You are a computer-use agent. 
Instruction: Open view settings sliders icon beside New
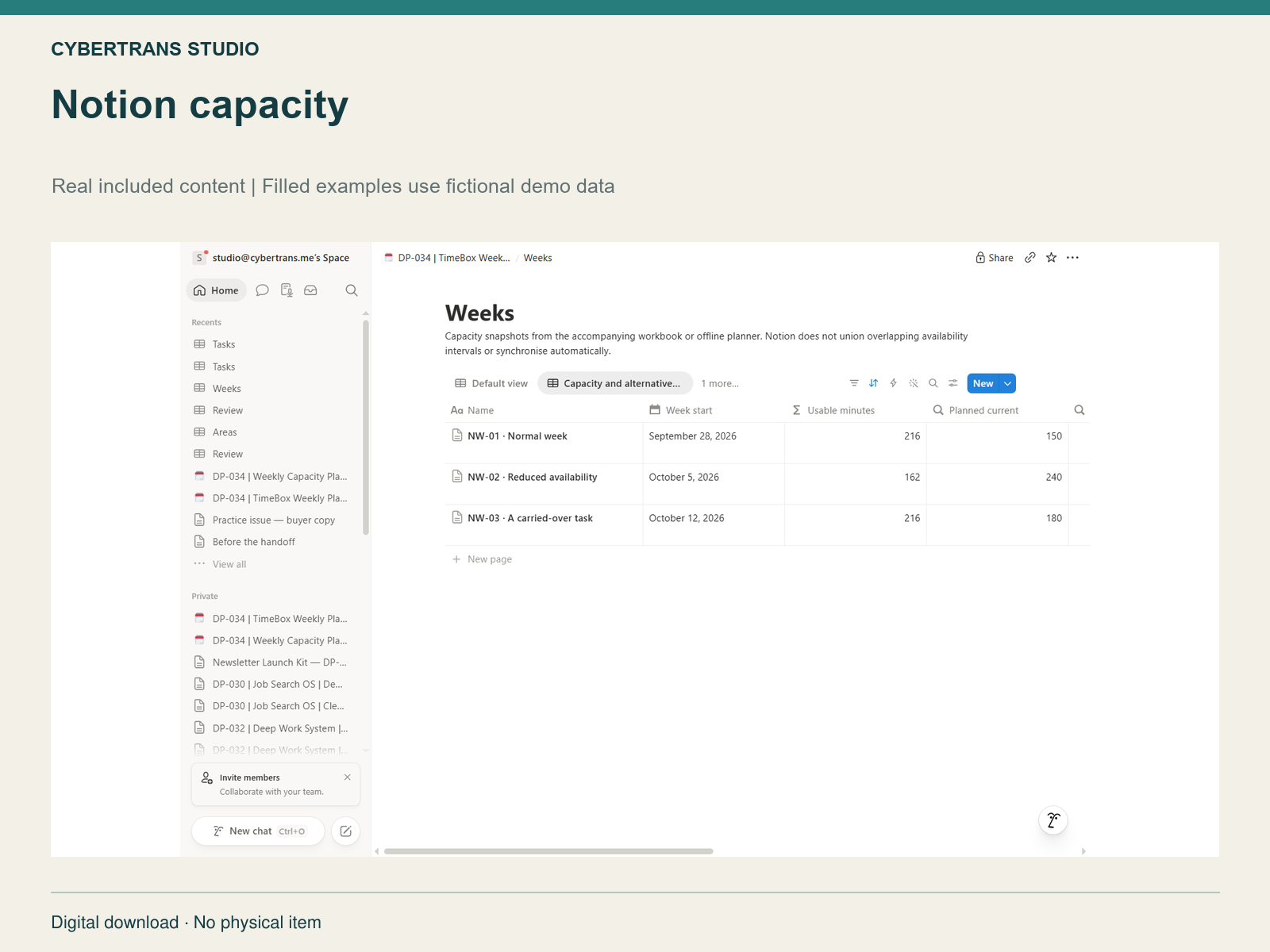pos(953,383)
